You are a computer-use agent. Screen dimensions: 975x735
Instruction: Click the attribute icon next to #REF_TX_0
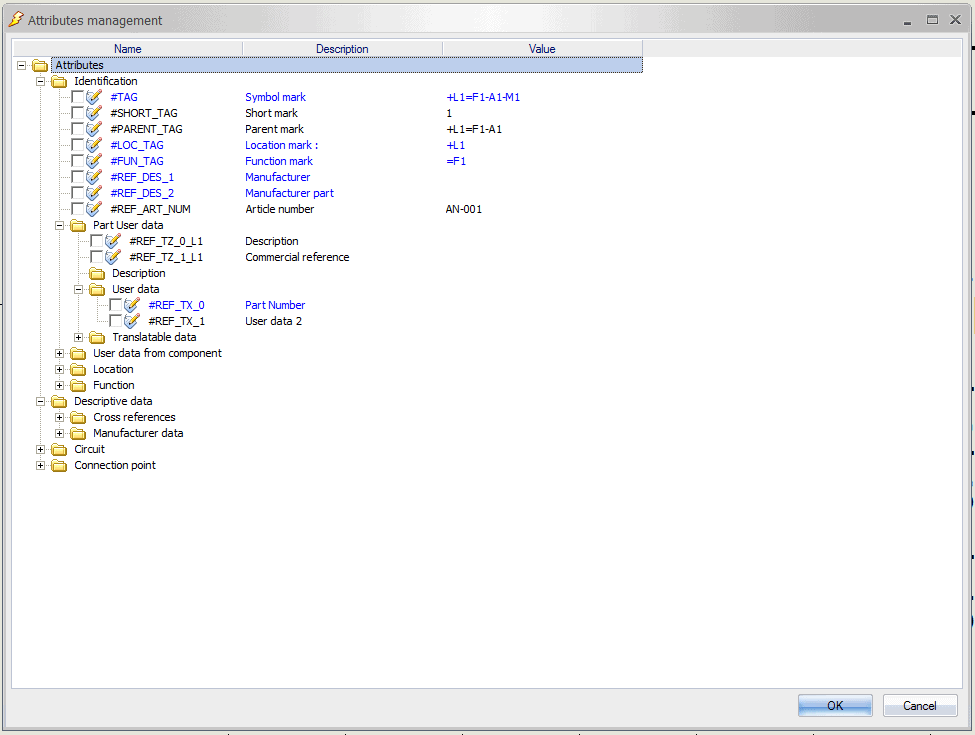point(133,305)
